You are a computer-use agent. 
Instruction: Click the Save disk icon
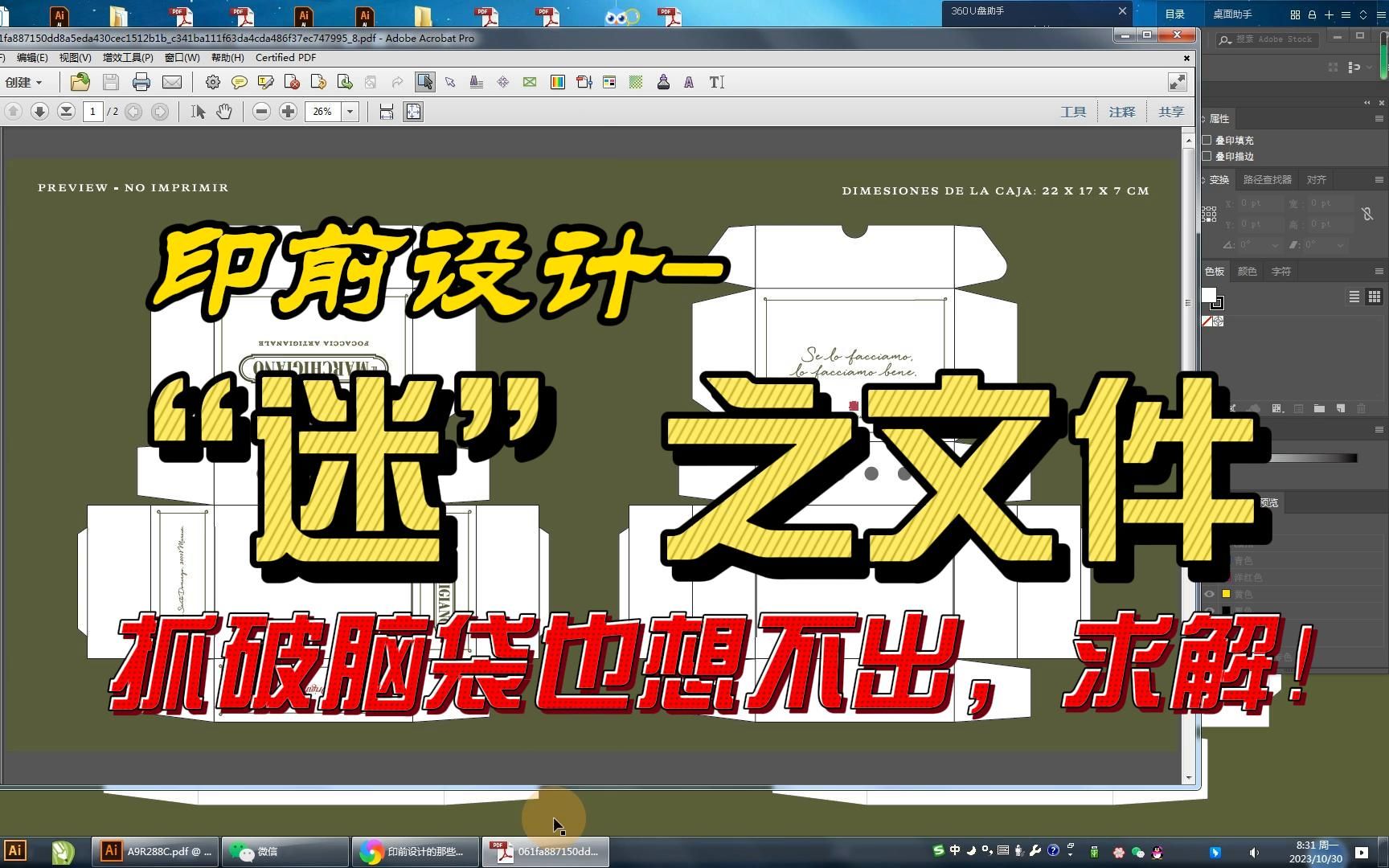click(111, 82)
